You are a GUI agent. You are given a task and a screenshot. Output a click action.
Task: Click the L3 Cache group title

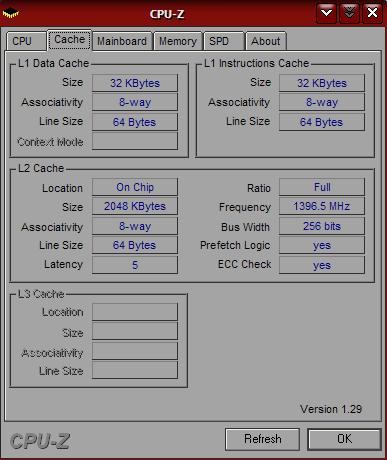point(41,294)
